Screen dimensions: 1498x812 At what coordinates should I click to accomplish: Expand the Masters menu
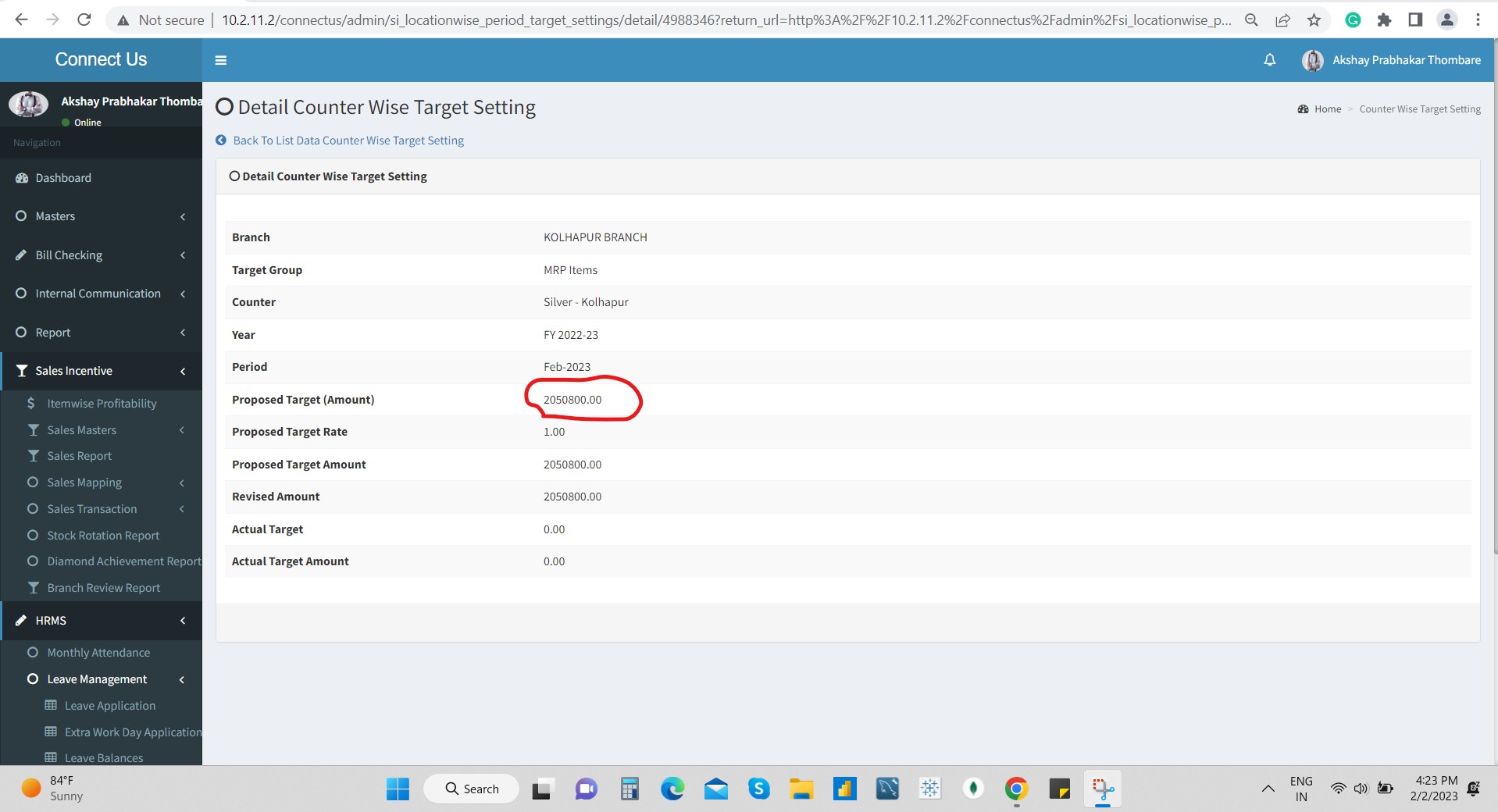[x=101, y=216]
